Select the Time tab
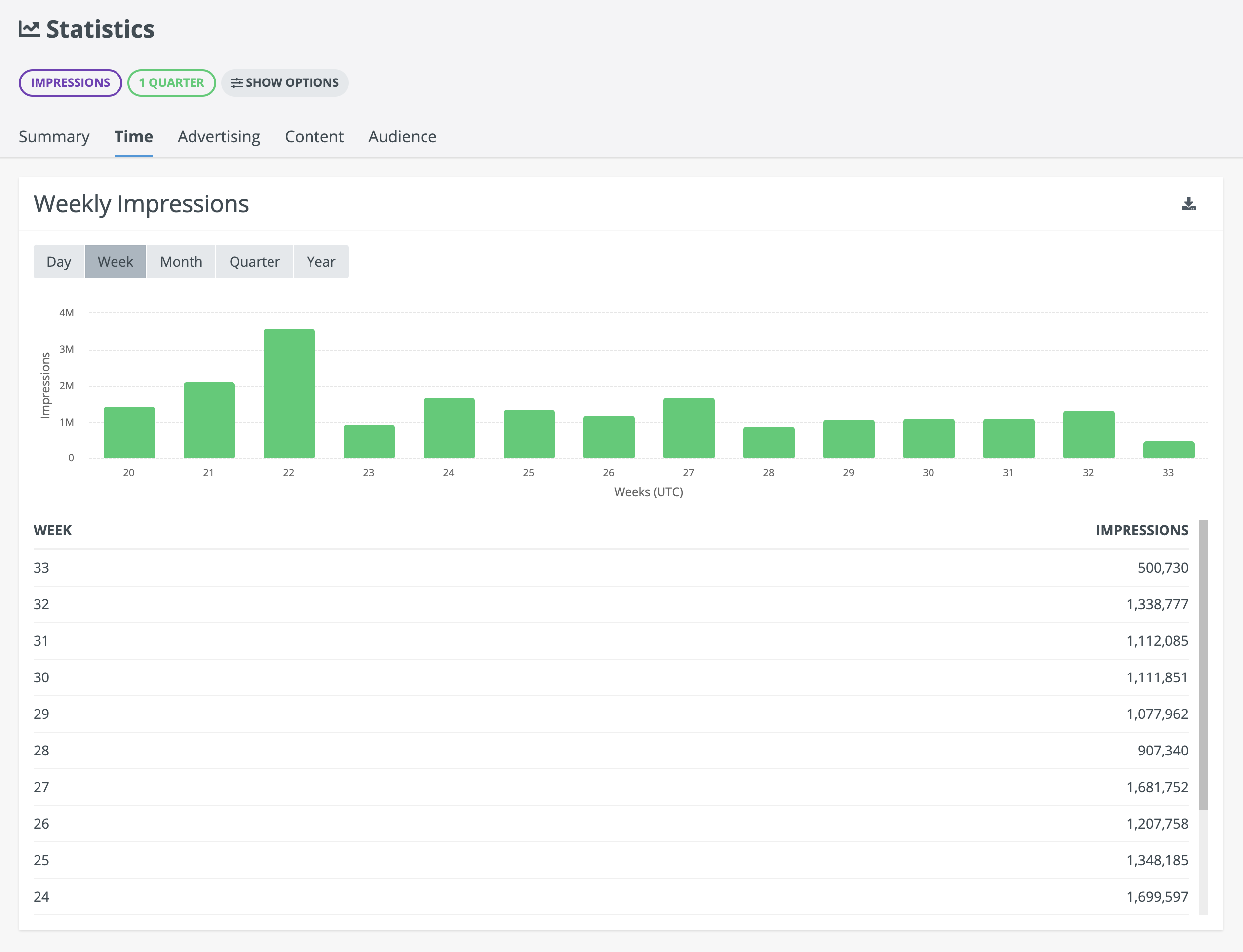 (x=134, y=137)
